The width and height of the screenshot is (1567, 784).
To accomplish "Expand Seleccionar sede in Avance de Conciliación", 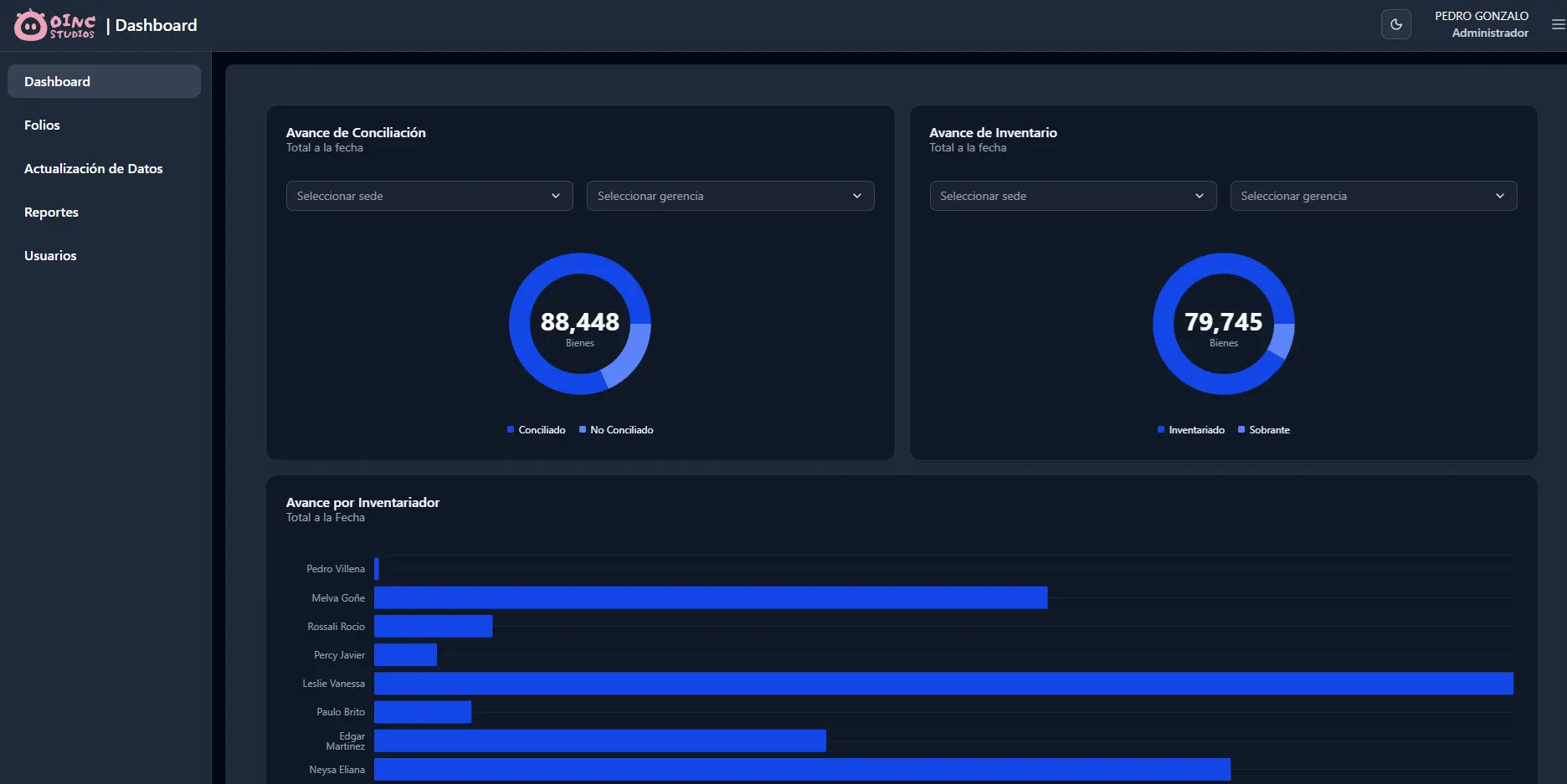I will click(x=429, y=196).
